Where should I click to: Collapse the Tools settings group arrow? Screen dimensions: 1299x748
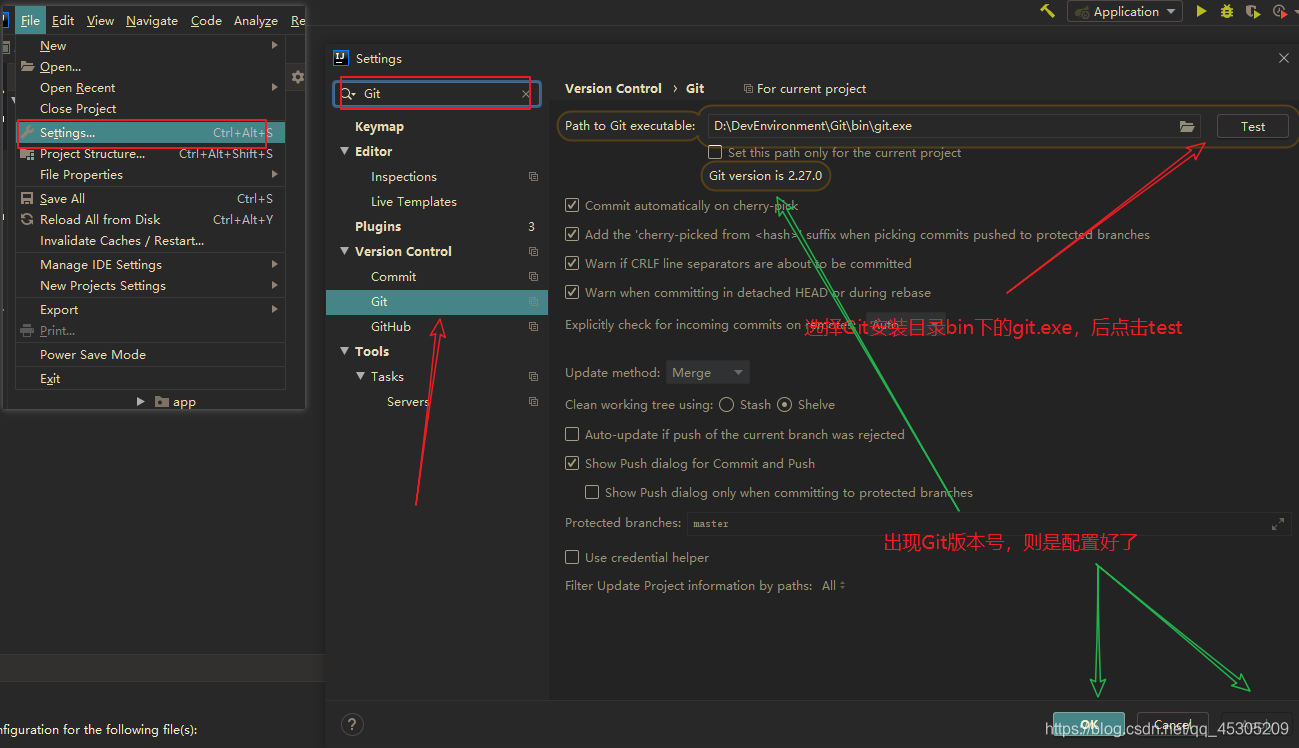coord(345,351)
